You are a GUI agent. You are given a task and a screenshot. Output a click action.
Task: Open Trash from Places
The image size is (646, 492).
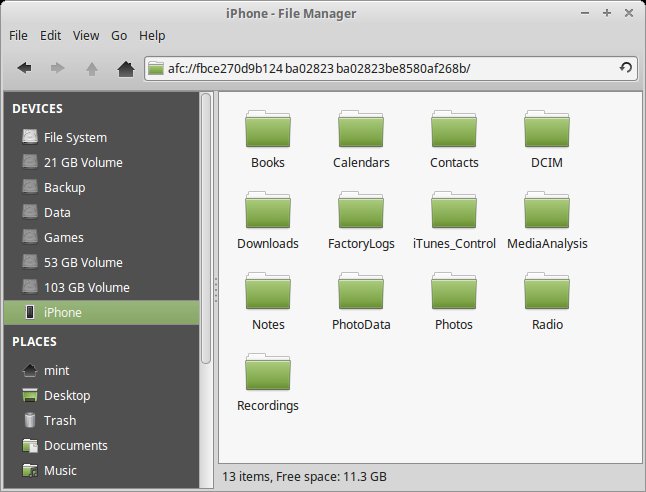(x=60, y=420)
